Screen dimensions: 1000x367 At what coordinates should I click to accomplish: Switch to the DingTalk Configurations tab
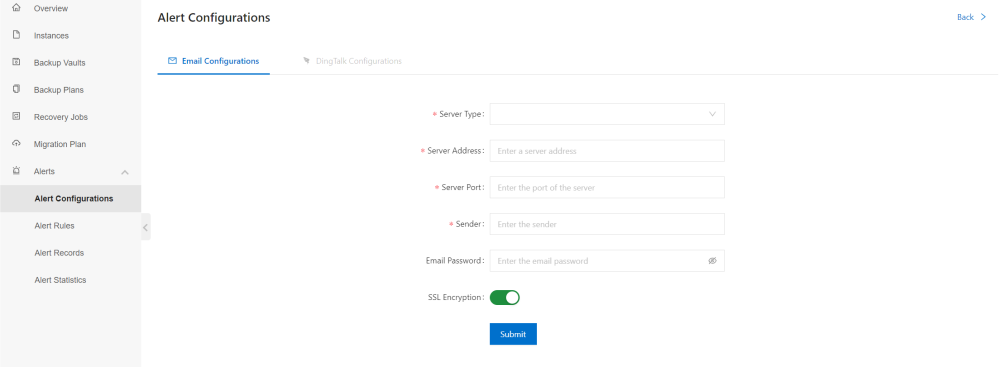[352, 61]
